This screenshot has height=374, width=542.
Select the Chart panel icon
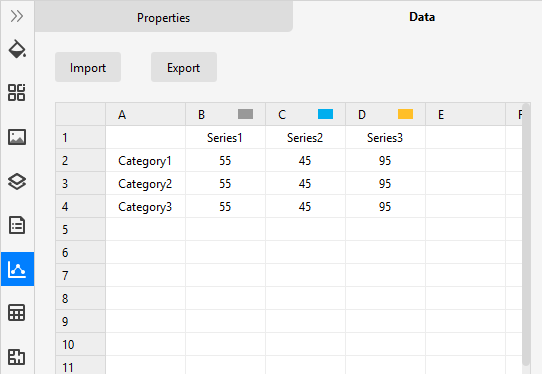click(17, 269)
